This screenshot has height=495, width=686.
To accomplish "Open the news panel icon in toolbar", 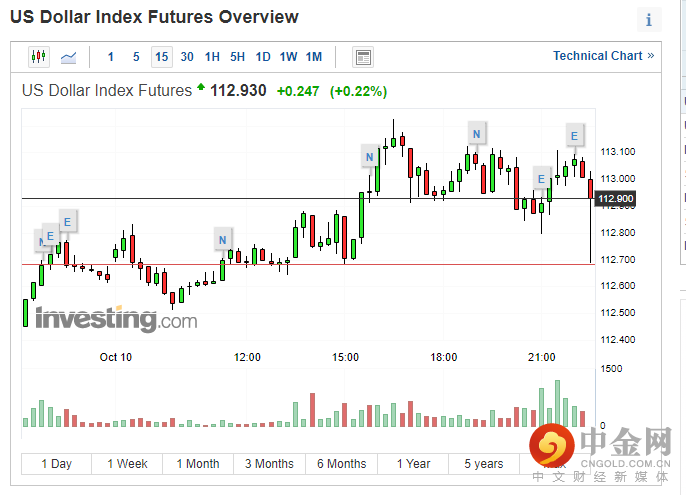I will click(x=363, y=57).
